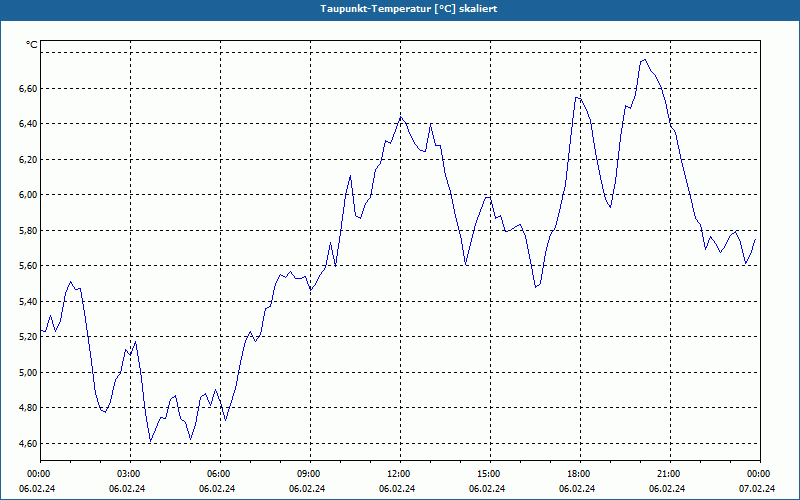The image size is (800, 500).
Task: Select the 6,40 y-axis tick label
Action: pos(28,123)
